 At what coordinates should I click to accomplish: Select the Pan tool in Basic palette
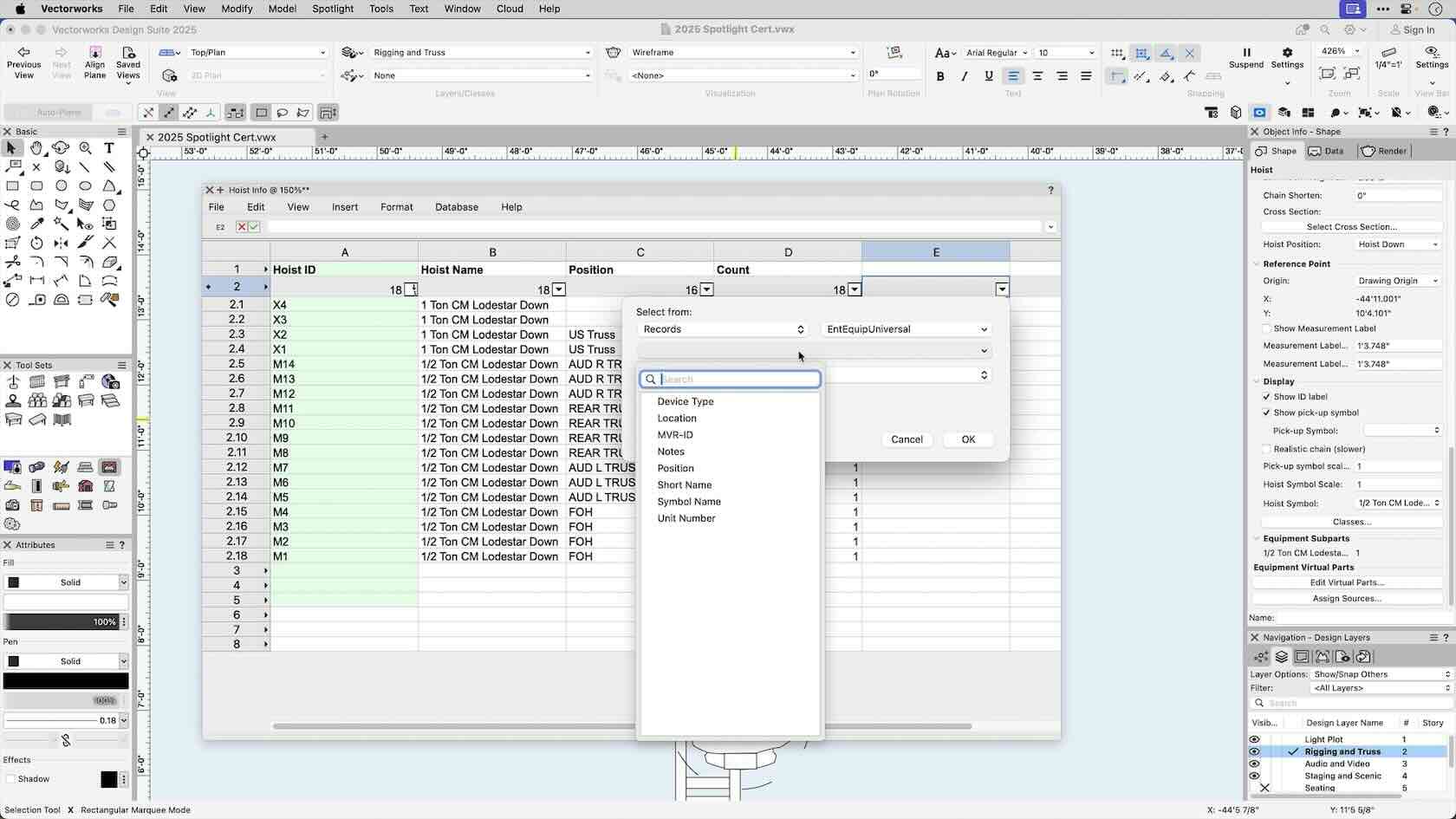click(36, 148)
